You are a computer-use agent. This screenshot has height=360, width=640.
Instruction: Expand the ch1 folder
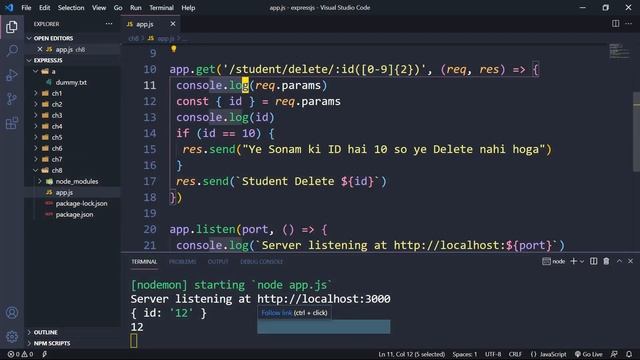(x=36, y=93)
